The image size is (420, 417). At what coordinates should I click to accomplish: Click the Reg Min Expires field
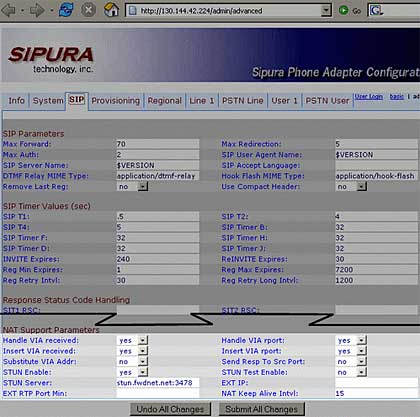coord(158,270)
